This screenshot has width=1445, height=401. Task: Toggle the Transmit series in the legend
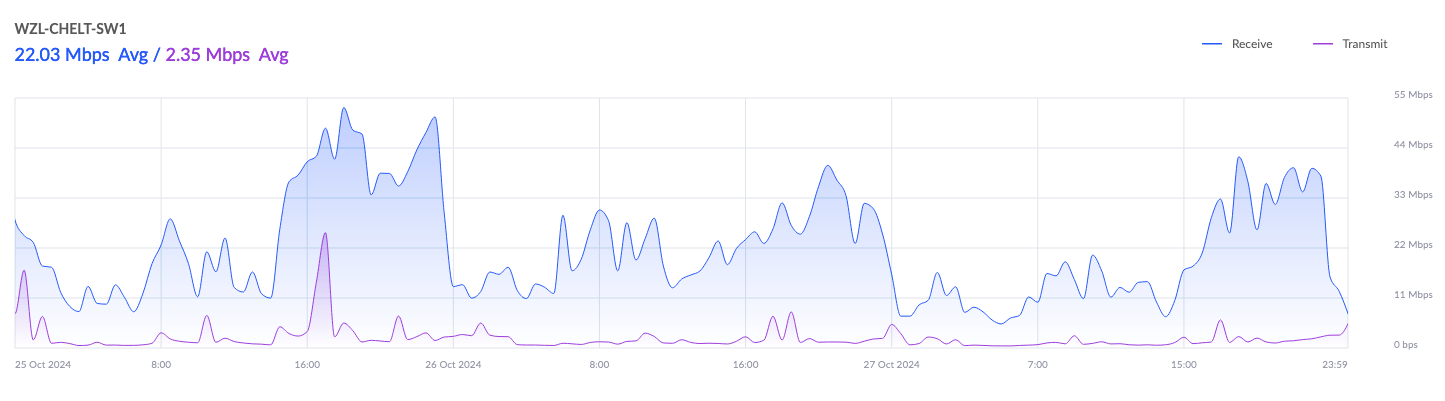click(1364, 44)
